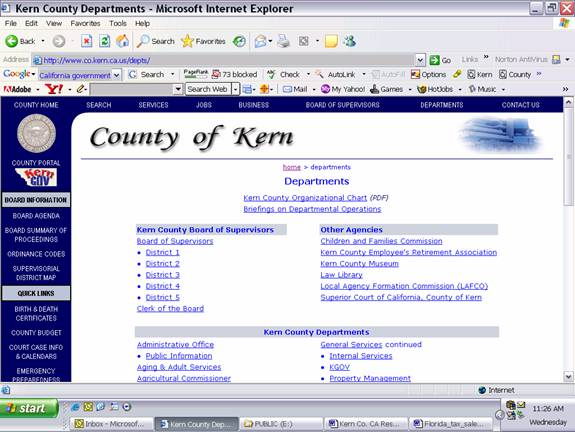Image resolution: width=575 pixels, height=432 pixels.
Task: Click the Messenger icon in toolbar
Action: [x=350, y=41]
